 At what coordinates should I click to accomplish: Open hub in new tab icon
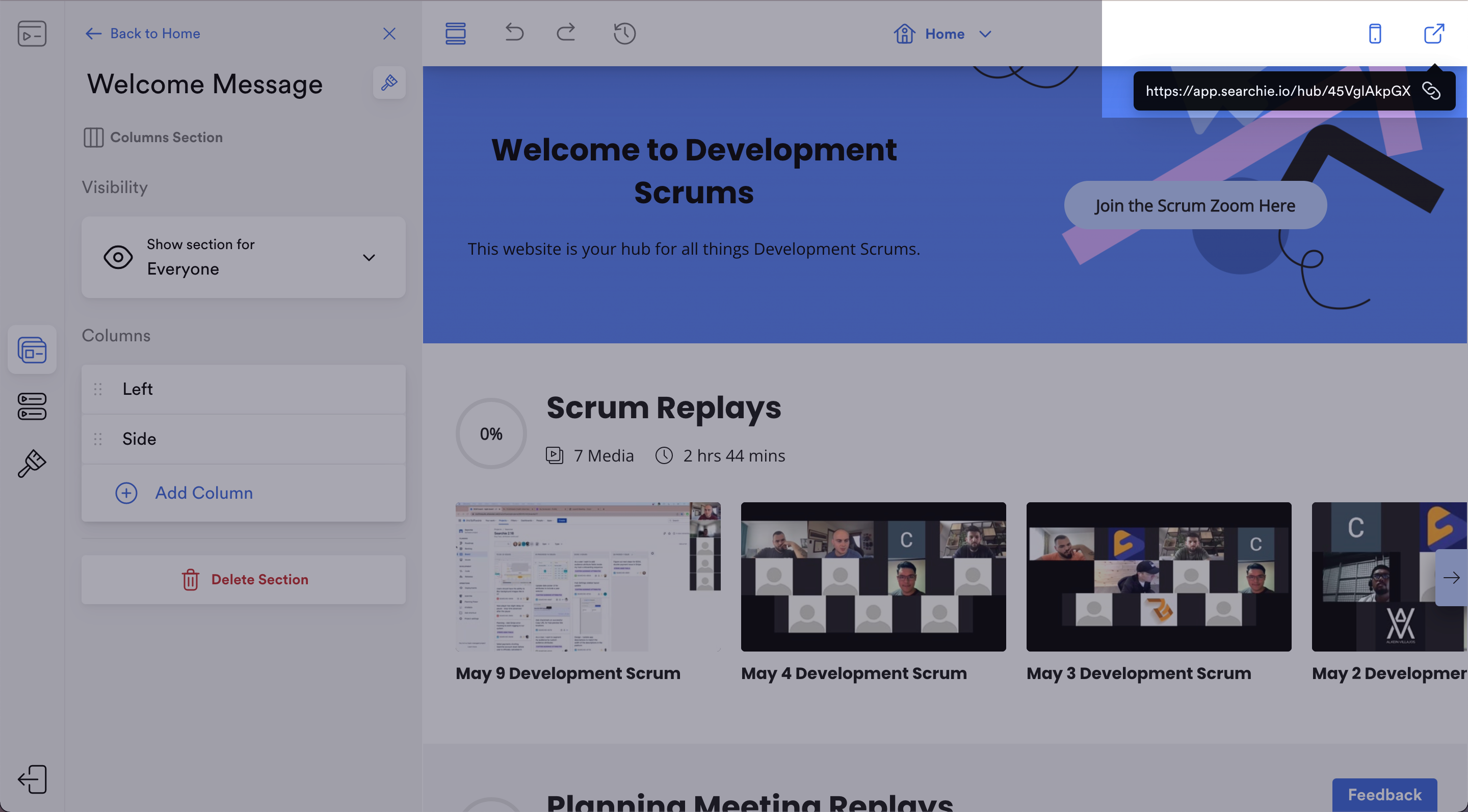pyautogui.click(x=1434, y=34)
